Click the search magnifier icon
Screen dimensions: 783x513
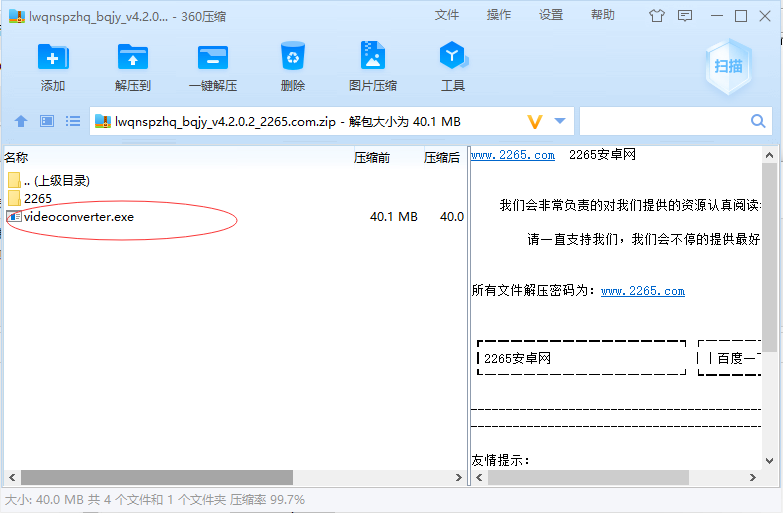758,121
